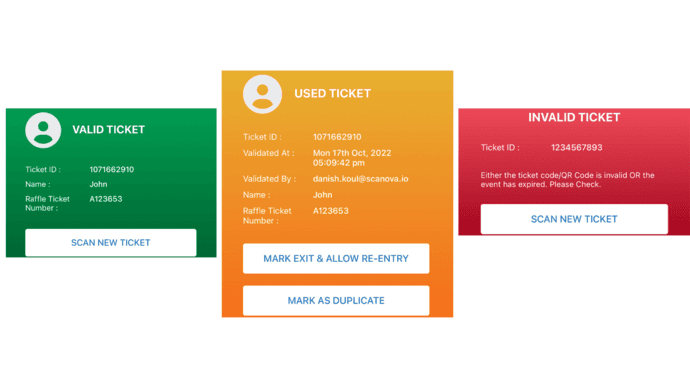Screen dimensions: 690x388
Task: Tap Scan New Ticket on the green Valid Ticket card
Action: pyautogui.click(x=111, y=242)
